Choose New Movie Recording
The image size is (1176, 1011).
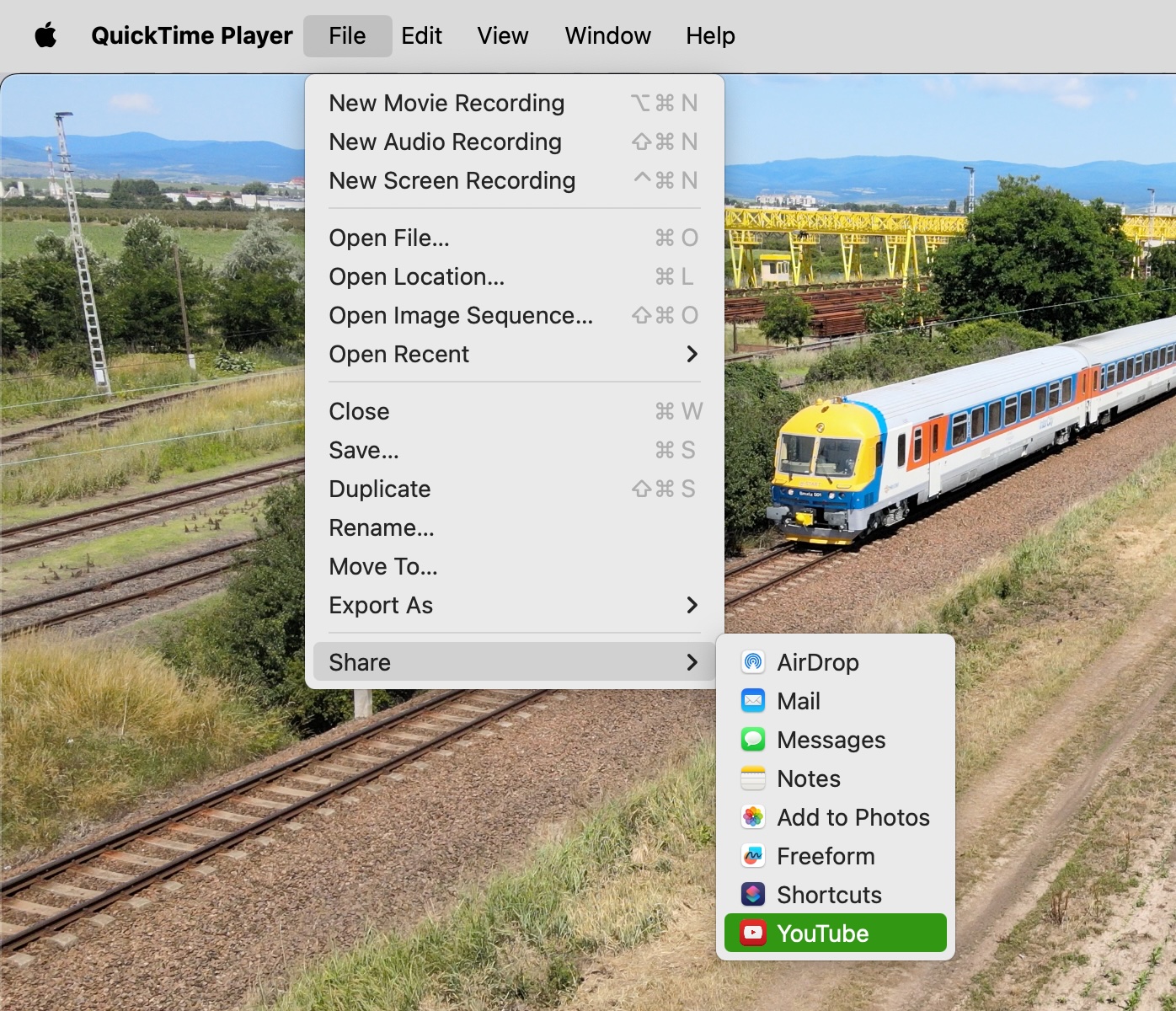click(x=514, y=103)
